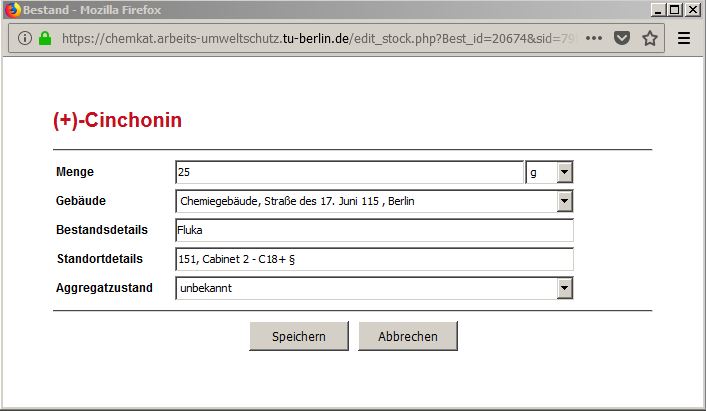Click the green padlock security icon

45,39
